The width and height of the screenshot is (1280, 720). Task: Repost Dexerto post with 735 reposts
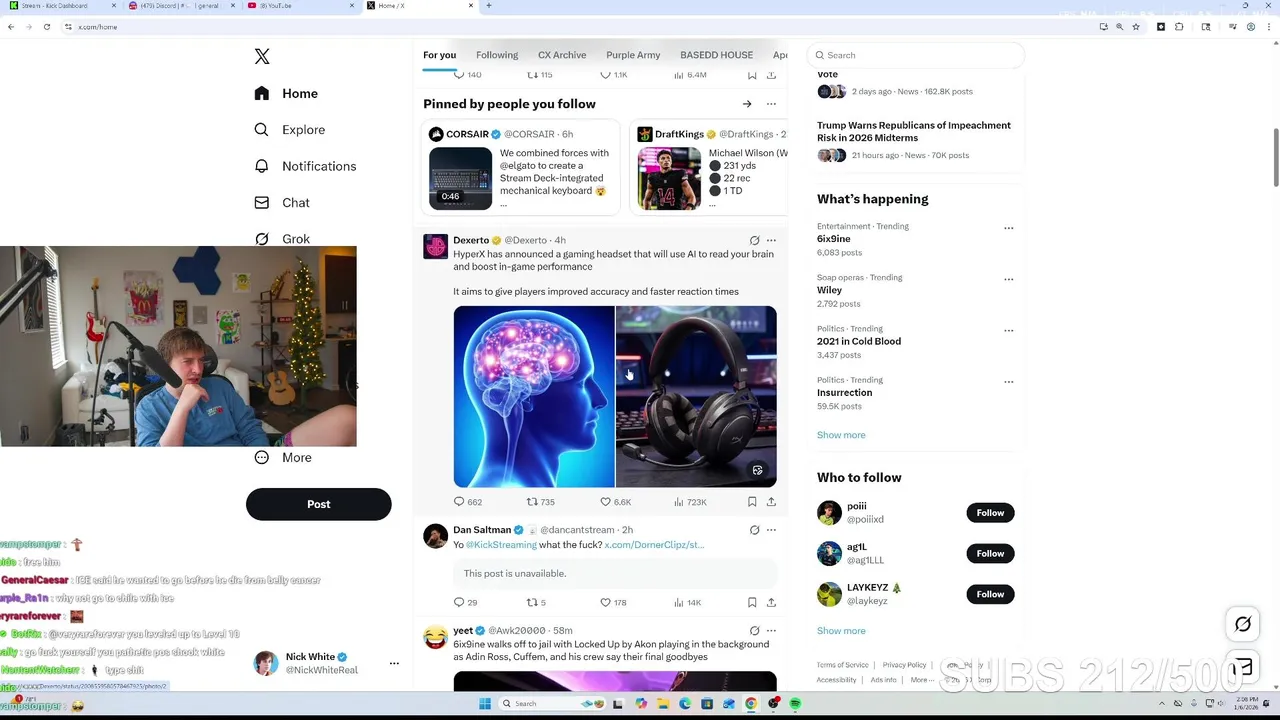tap(541, 502)
